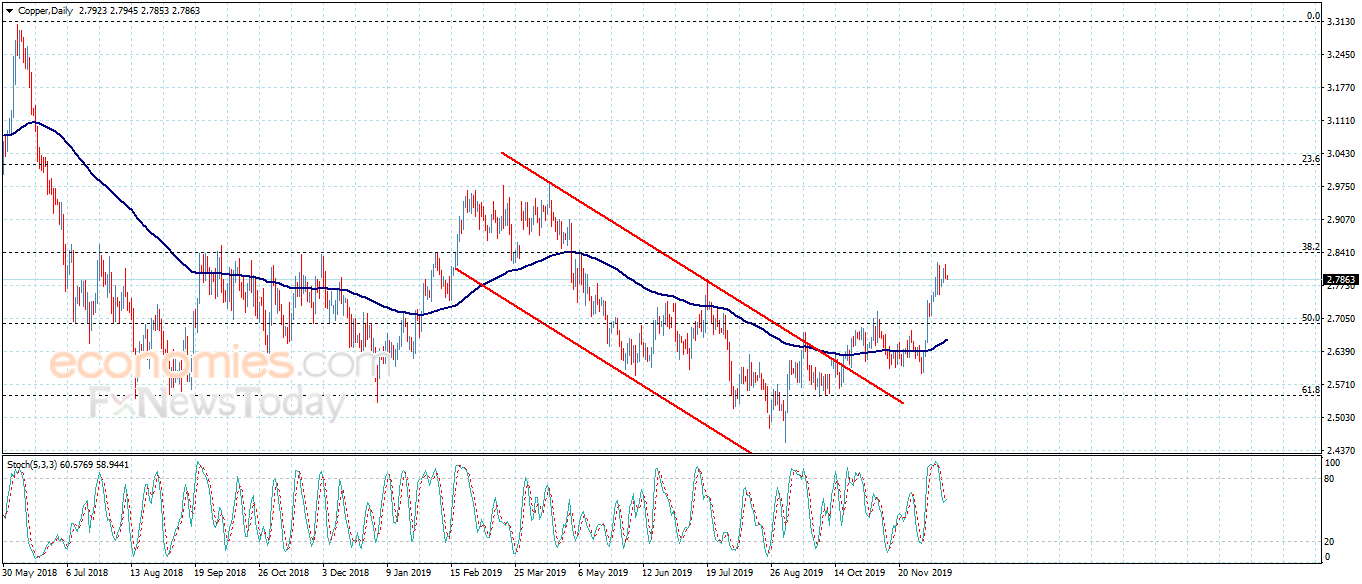1362x584 pixels.
Task: Select the 61.8 Fibonacci level label
Action: tap(1311, 388)
